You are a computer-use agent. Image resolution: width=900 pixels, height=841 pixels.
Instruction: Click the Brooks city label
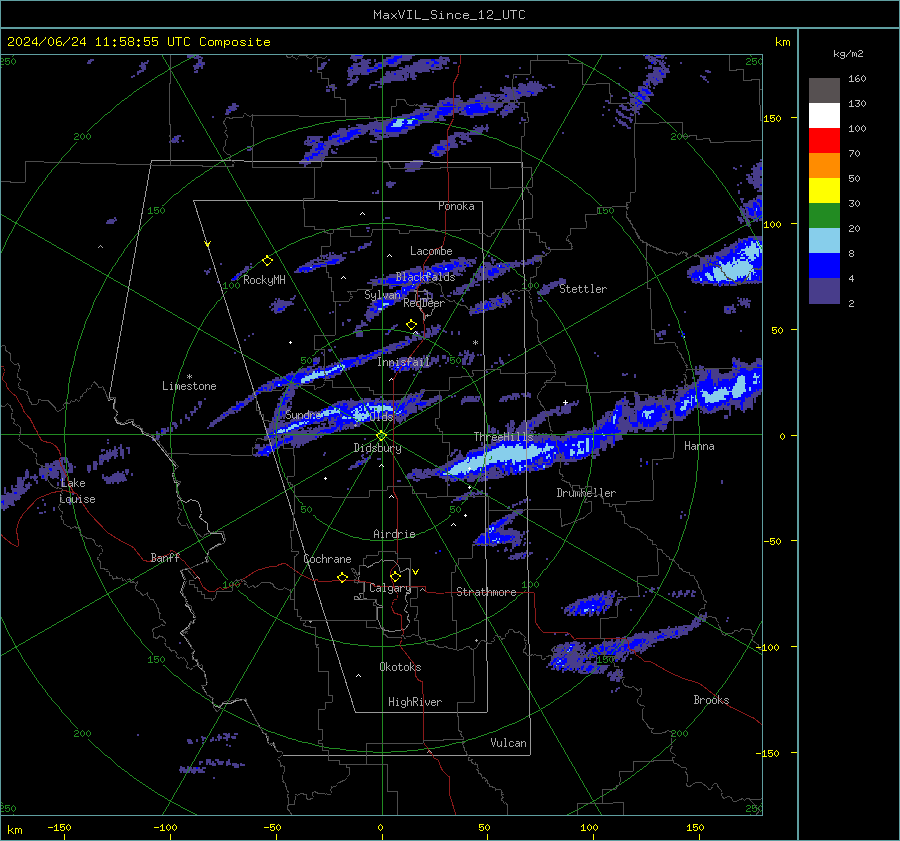coord(711,700)
